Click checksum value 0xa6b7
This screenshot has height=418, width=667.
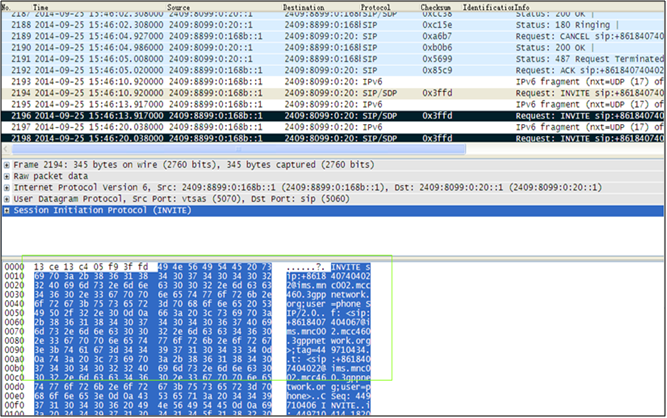pos(437,36)
